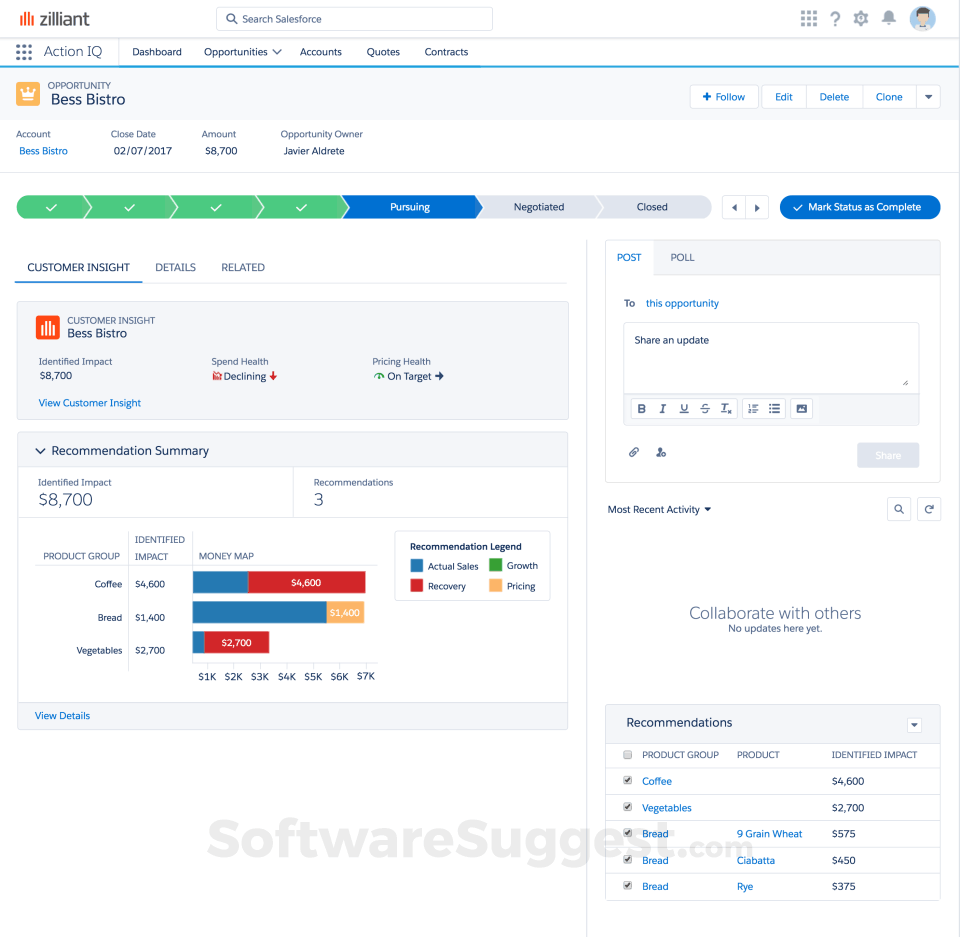Click the Mark Status as Complete button
960x937 pixels.
859,207
